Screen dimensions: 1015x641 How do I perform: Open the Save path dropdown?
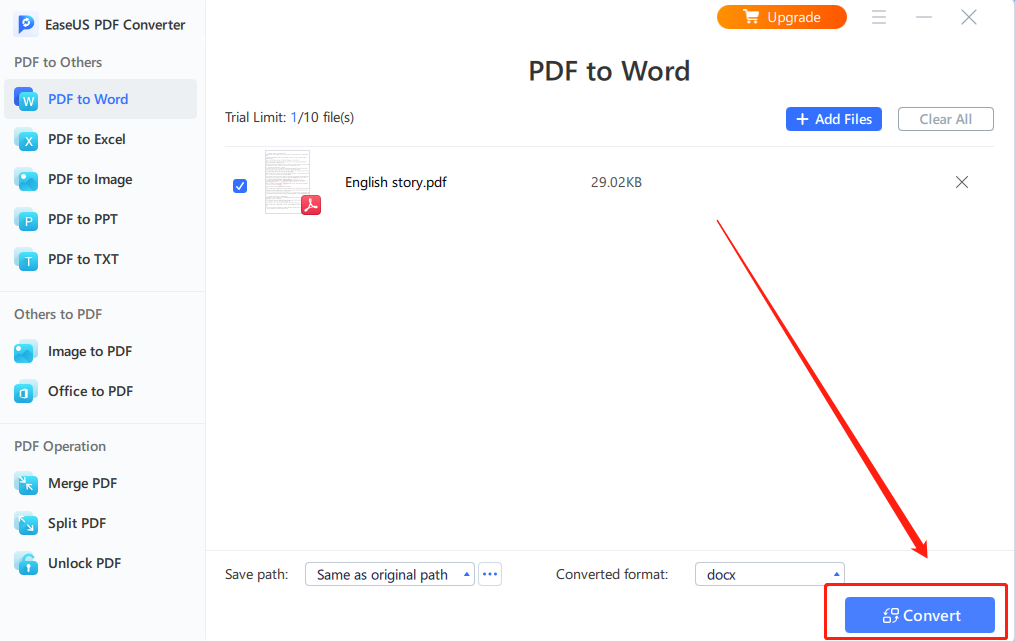[x=390, y=574]
